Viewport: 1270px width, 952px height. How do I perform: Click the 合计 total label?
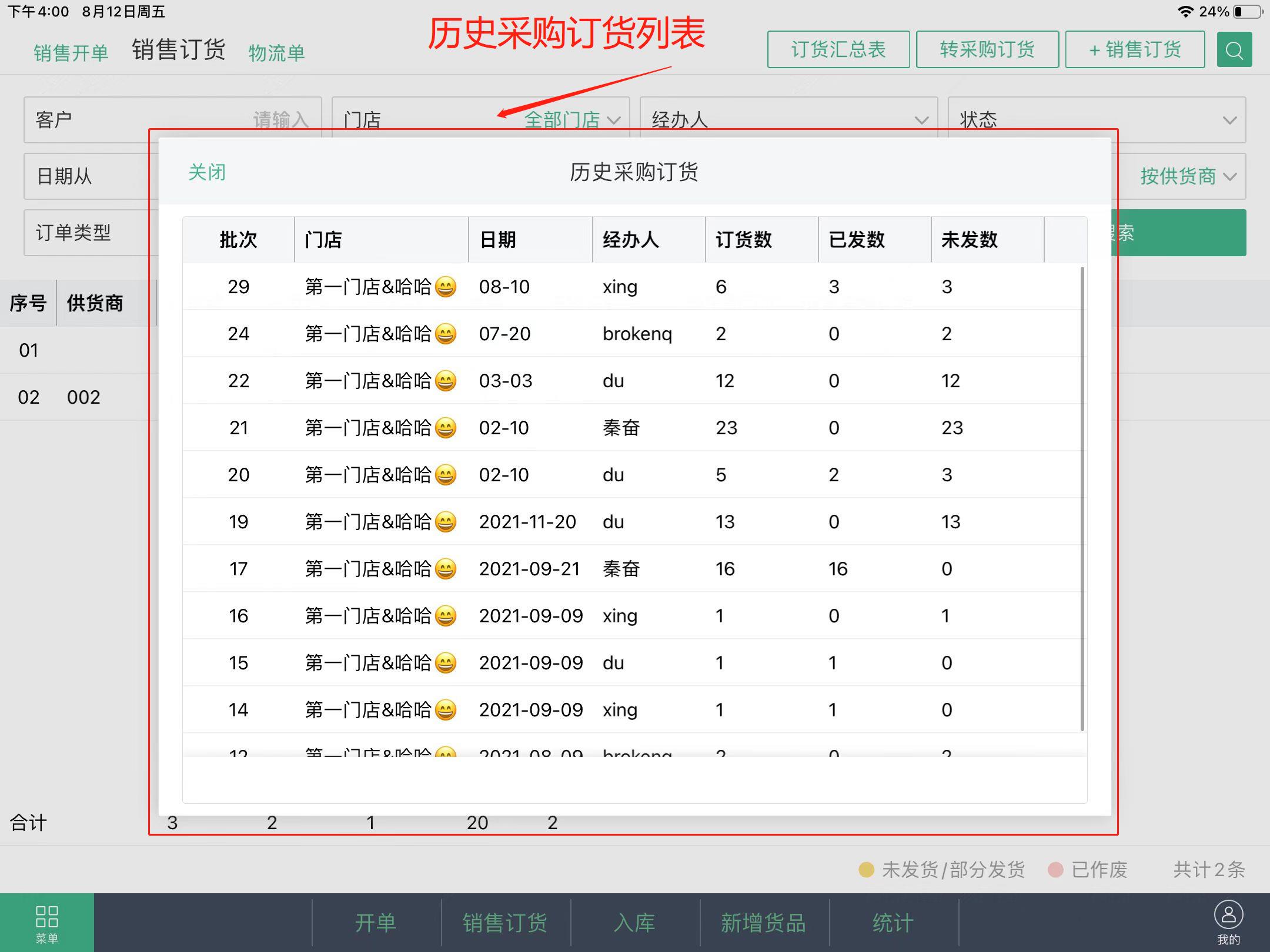(x=28, y=823)
